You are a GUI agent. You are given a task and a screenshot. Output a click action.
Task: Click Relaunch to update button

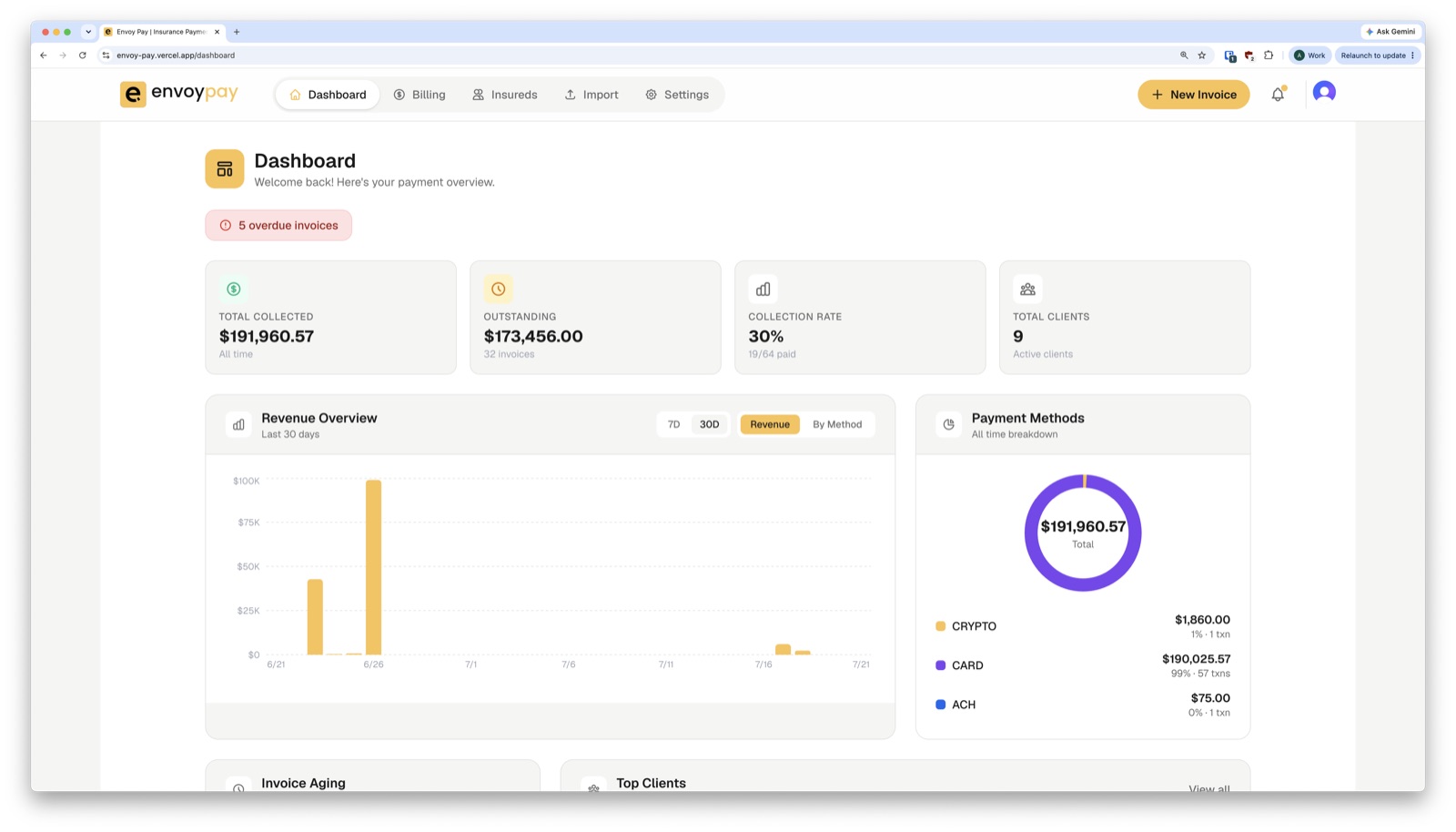[x=1378, y=56]
